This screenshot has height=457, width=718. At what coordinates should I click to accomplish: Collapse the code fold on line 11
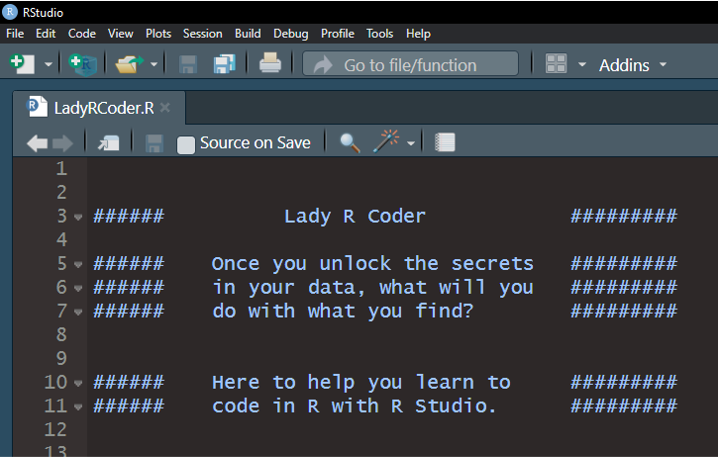tap(78, 407)
